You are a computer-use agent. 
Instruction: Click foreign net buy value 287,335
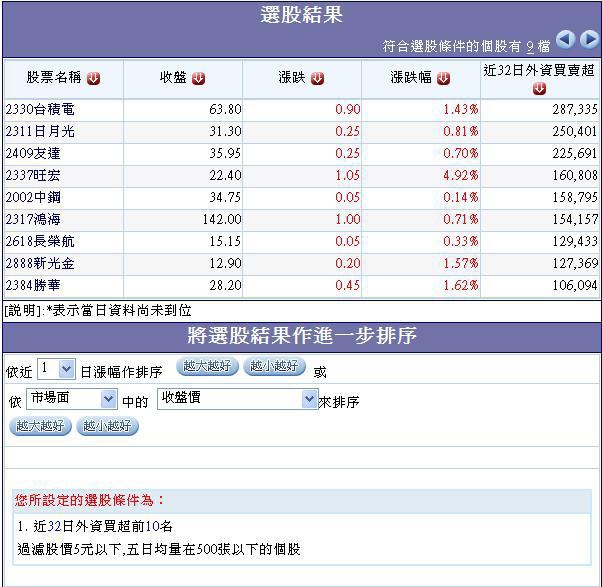point(575,109)
